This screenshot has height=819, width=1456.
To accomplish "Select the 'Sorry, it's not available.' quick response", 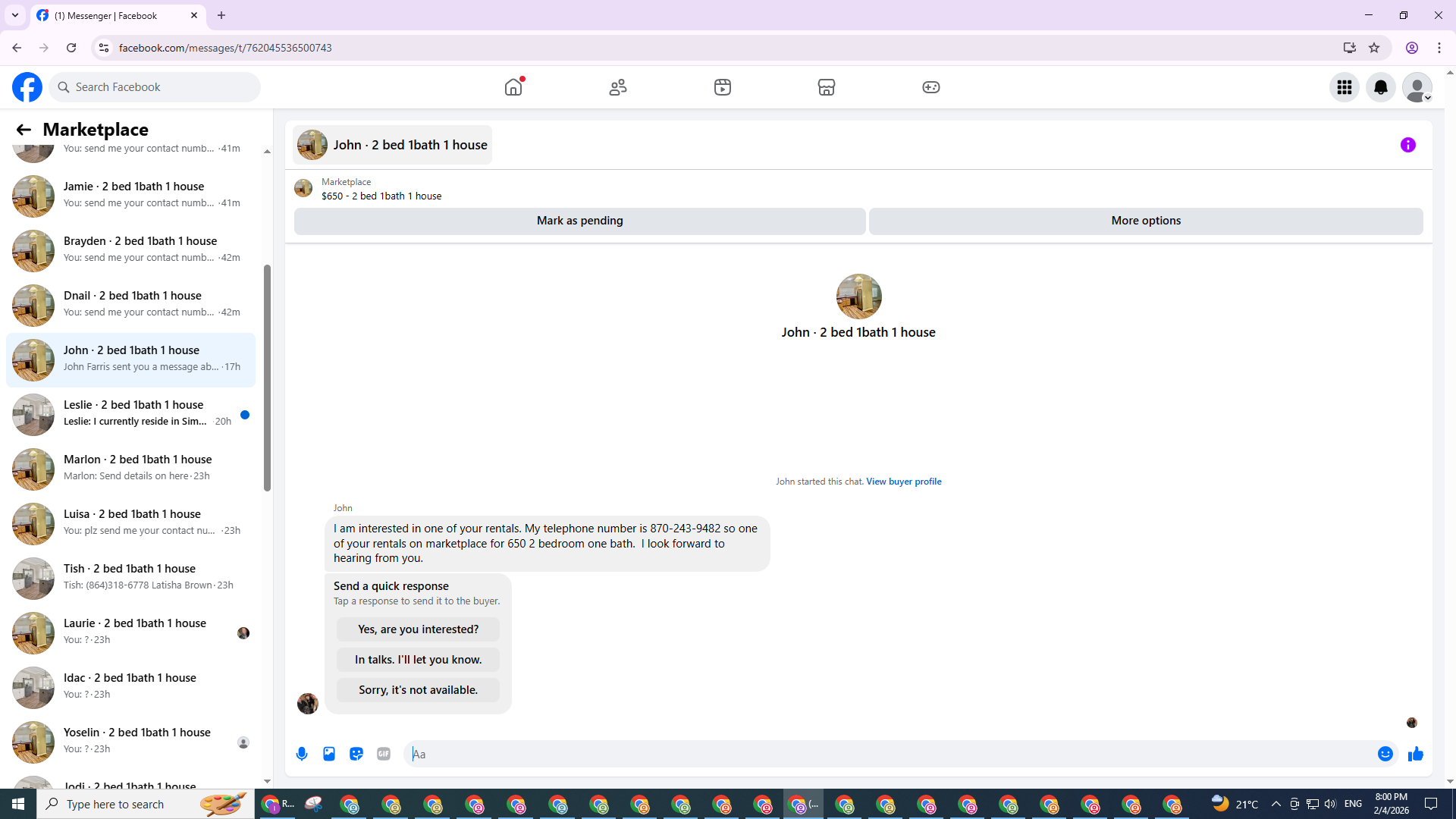I will 418,690.
